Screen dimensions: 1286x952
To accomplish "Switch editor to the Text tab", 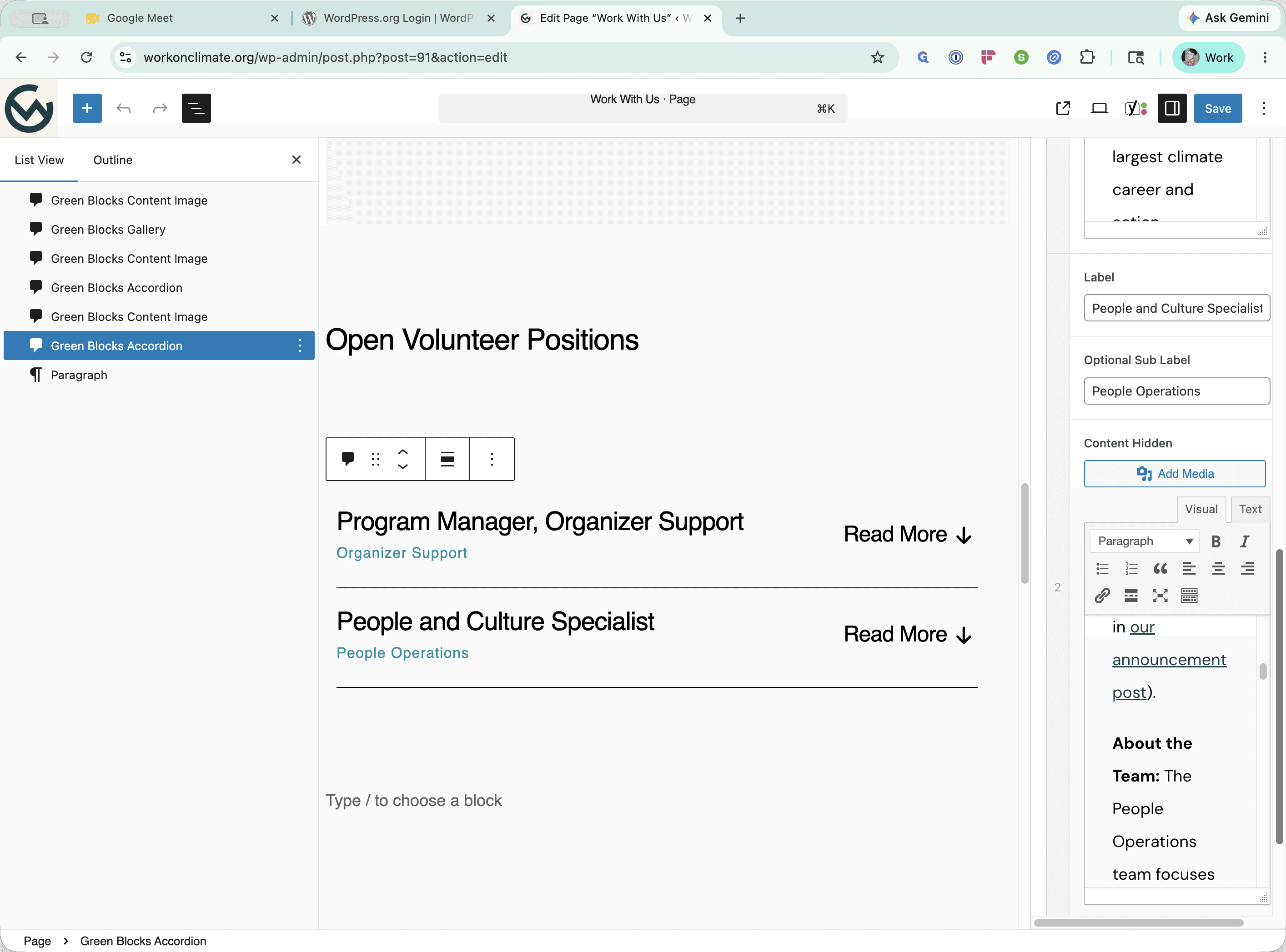I will pos(1250,510).
